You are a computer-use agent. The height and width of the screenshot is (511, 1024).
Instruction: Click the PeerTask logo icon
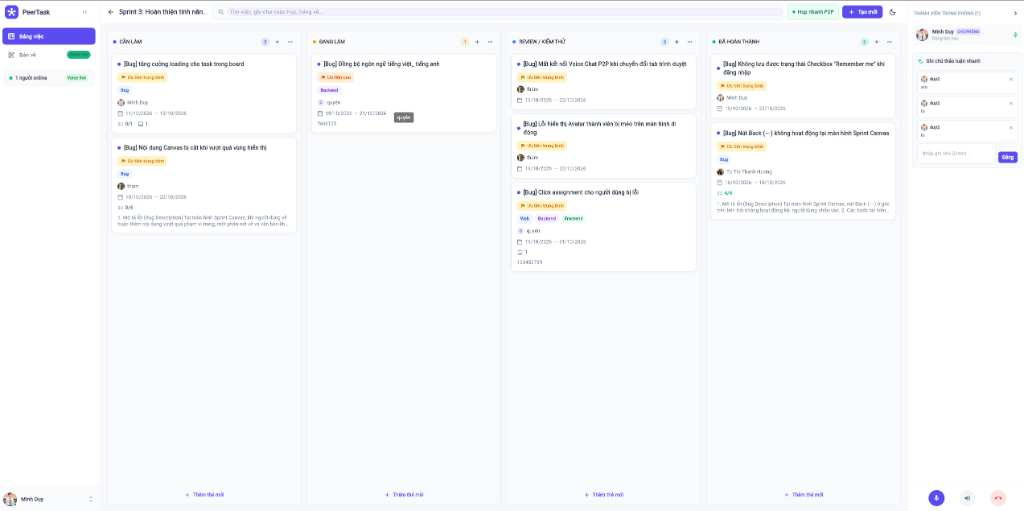click(12, 12)
